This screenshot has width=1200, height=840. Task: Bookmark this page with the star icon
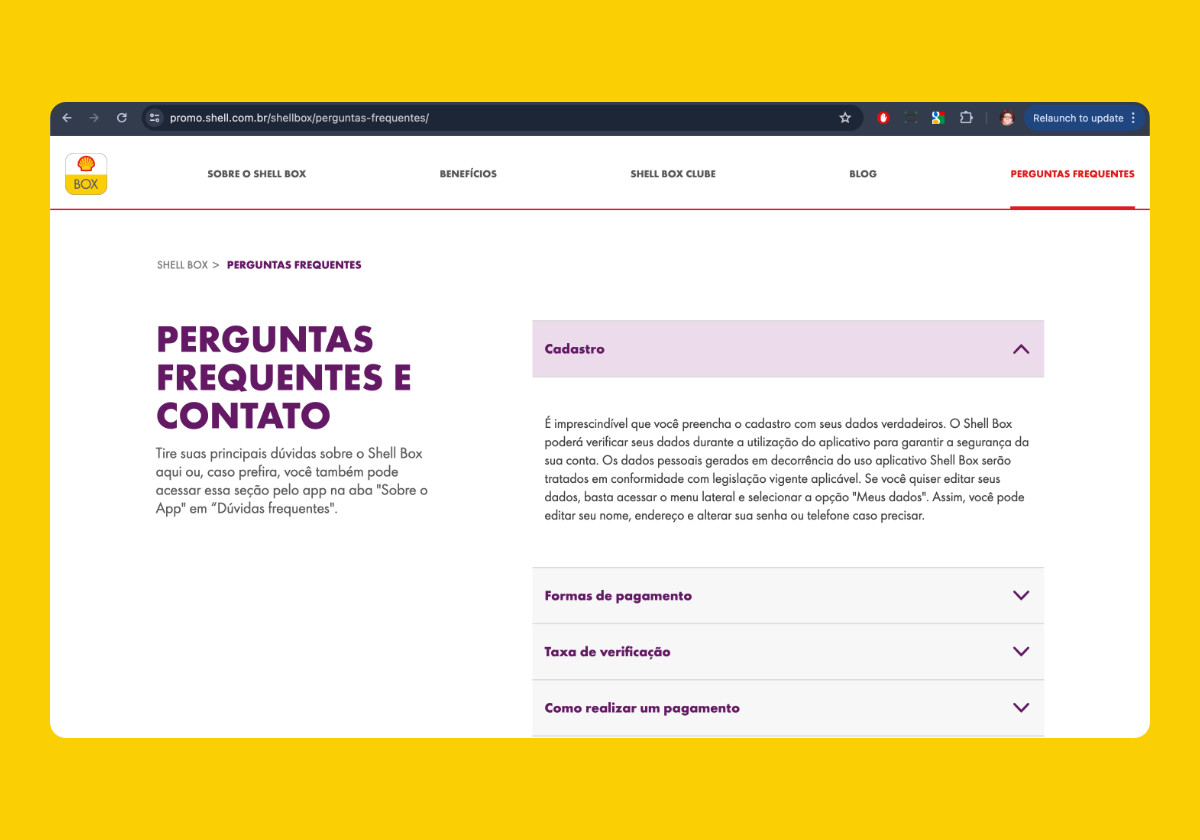point(845,118)
